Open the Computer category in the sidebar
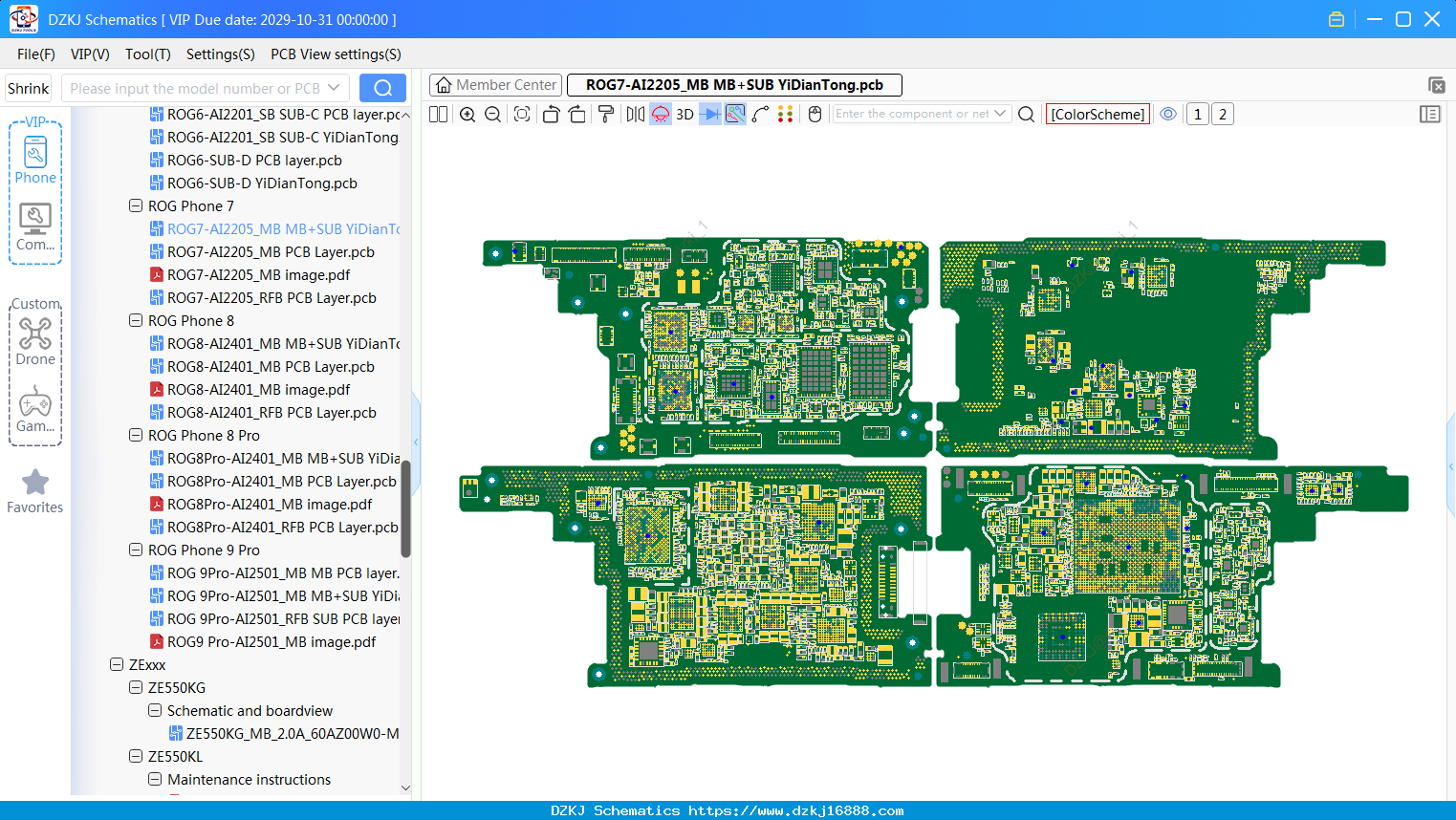This screenshot has width=1456, height=820. tap(35, 227)
